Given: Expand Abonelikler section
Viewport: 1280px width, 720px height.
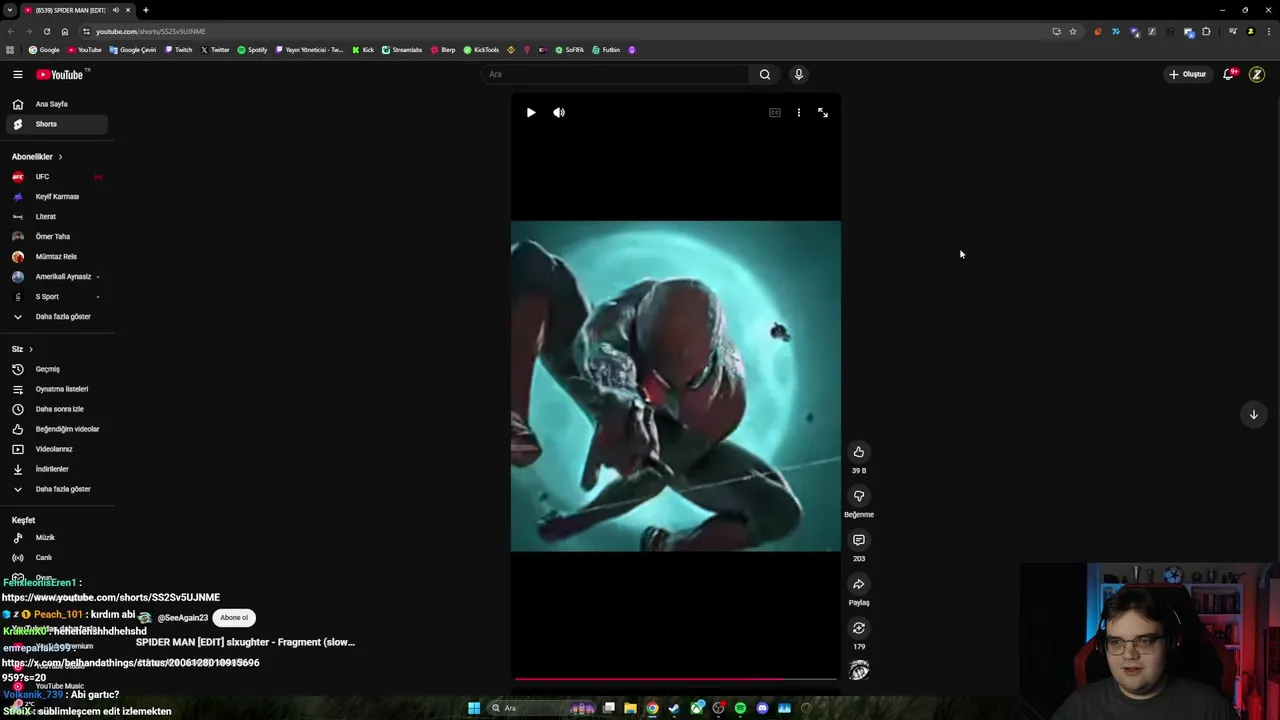Looking at the screenshot, I should point(37,157).
